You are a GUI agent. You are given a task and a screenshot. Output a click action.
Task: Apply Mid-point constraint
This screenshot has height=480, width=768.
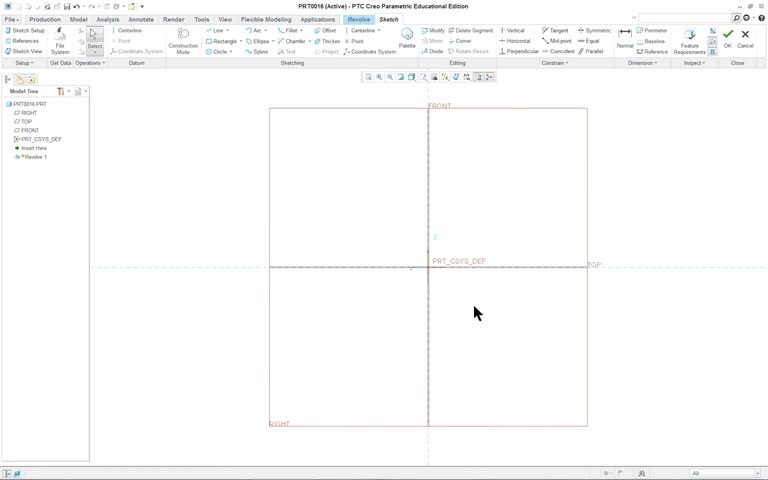(557, 41)
